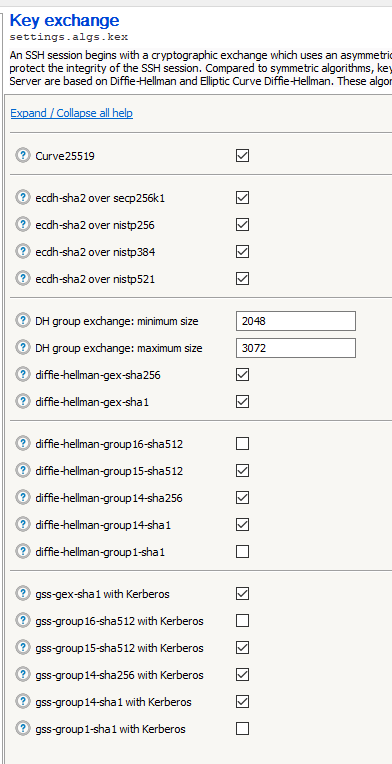This screenshot has width=392, height=764.
Task: Show help for DH group exchange minimum size
Action: coord(22,321)
